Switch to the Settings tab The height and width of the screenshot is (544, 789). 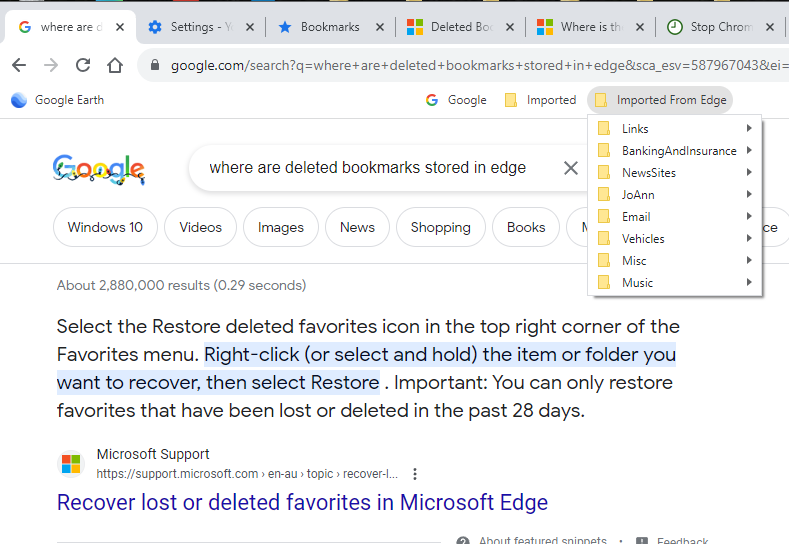tap(201, 27)
